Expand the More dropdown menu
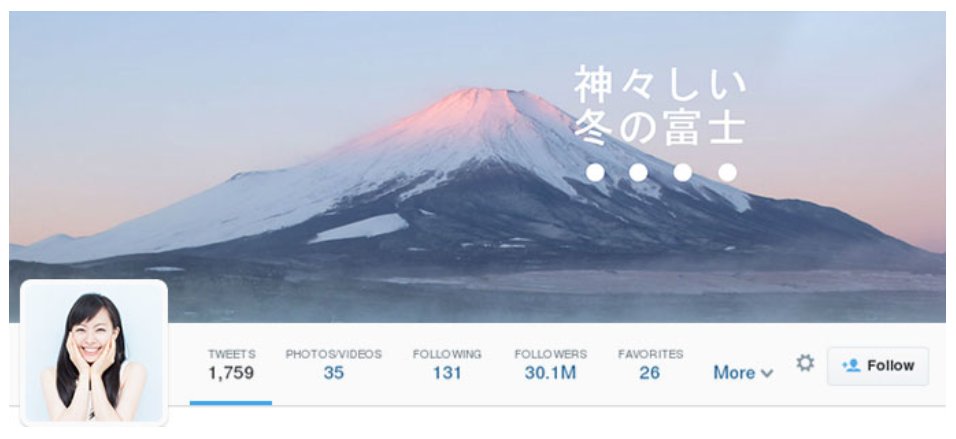 (743, 373)
